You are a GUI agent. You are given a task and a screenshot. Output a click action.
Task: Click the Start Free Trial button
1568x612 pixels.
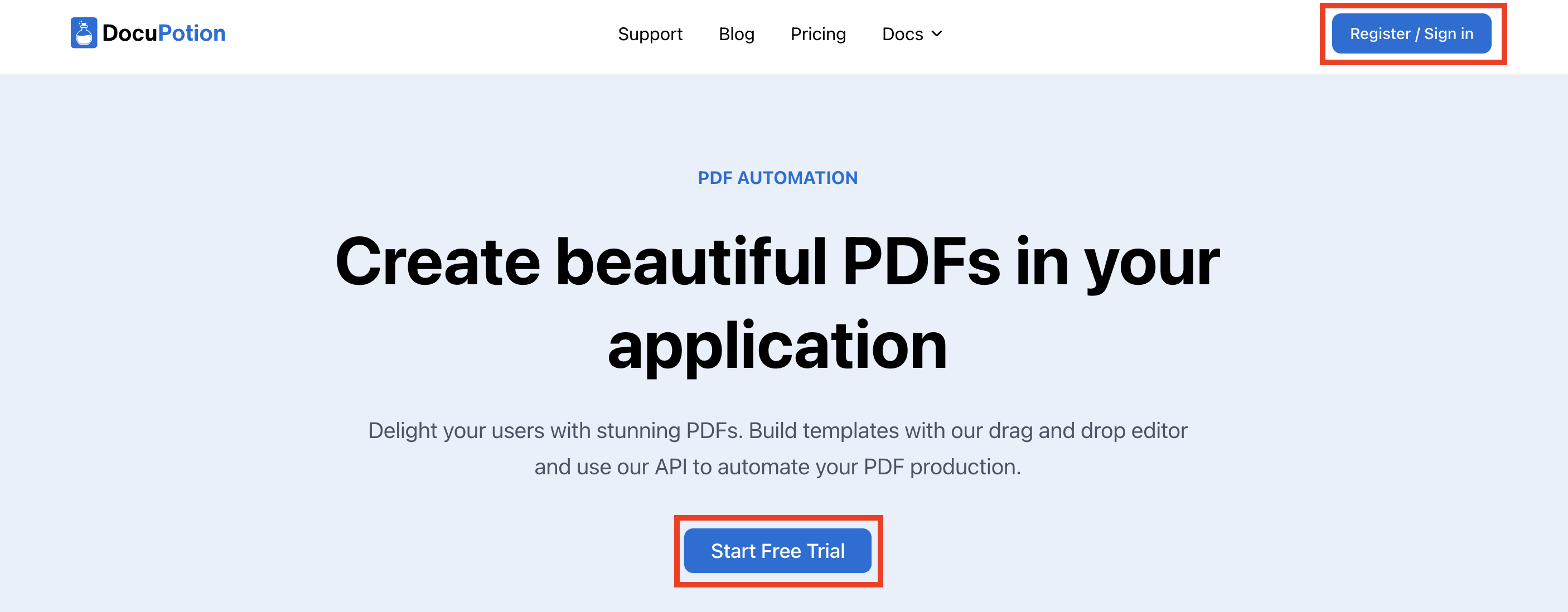pos(777,551)
